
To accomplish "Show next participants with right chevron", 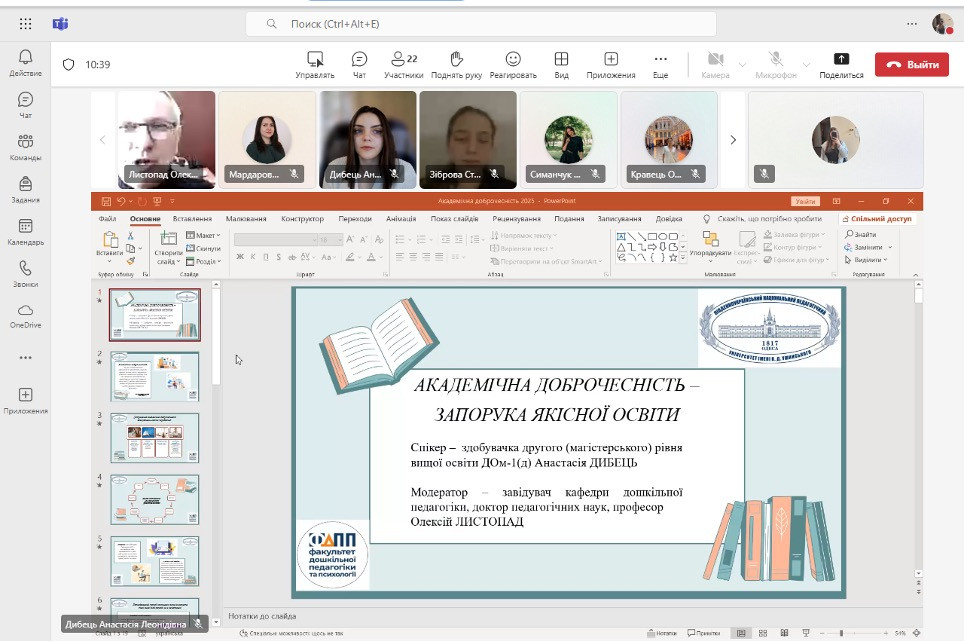I will coord(733,140).
